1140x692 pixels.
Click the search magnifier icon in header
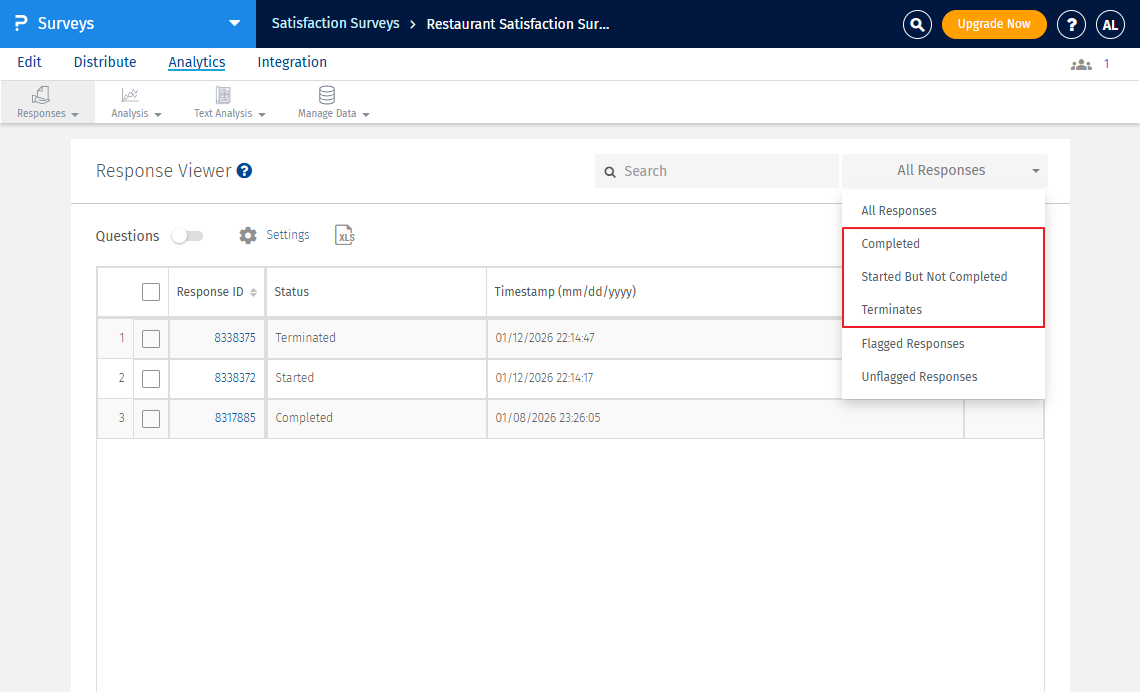click(x=917, y=25)
